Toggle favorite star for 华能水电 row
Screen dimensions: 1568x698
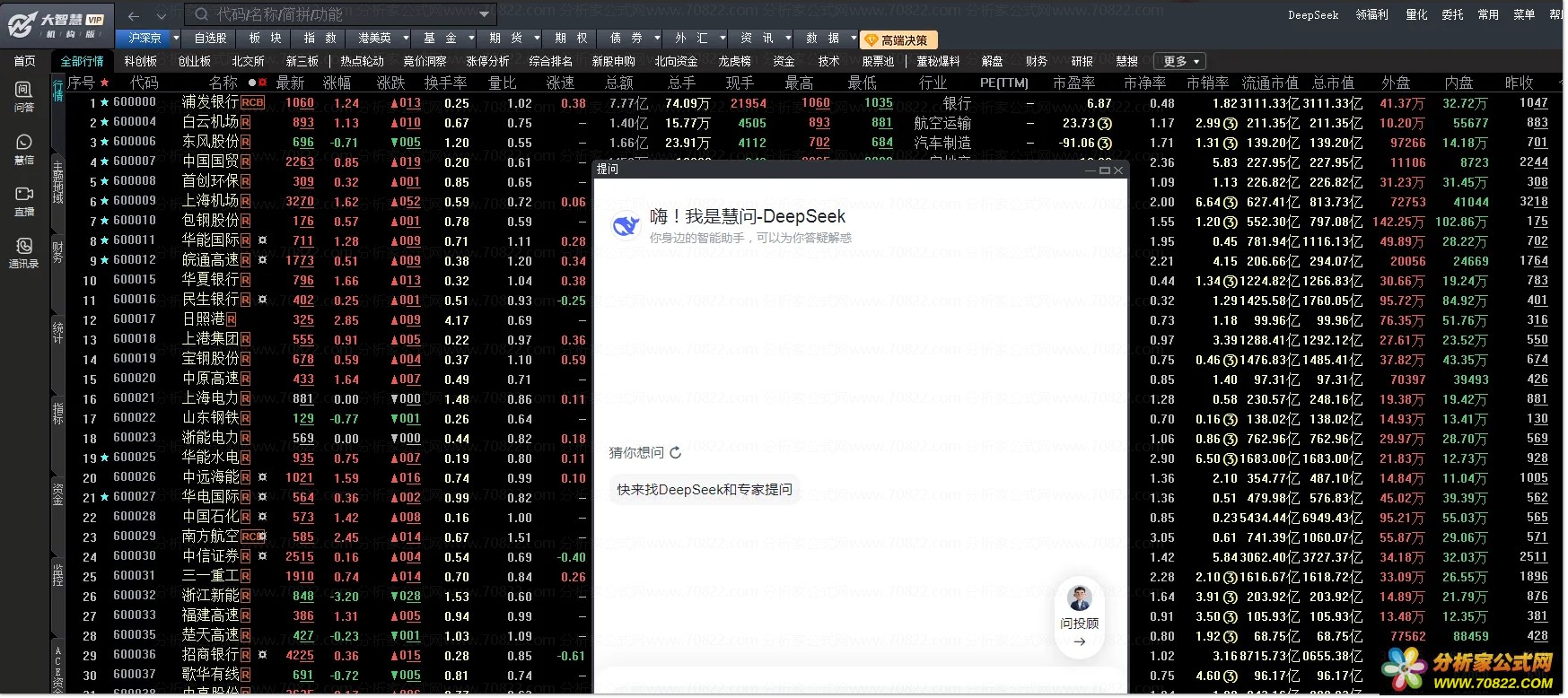[104, 458]
